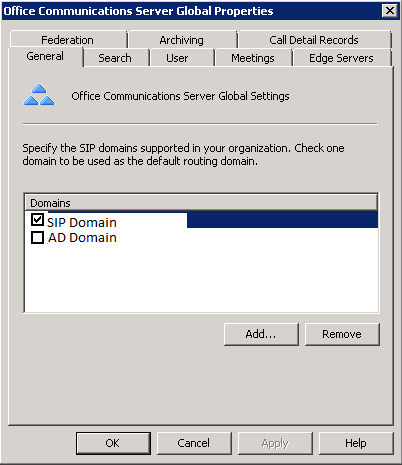Image resolution: width=402 pixels, height=465 pixels.
Task: Click the Cancel button
Action: click(x=194, y=443)
